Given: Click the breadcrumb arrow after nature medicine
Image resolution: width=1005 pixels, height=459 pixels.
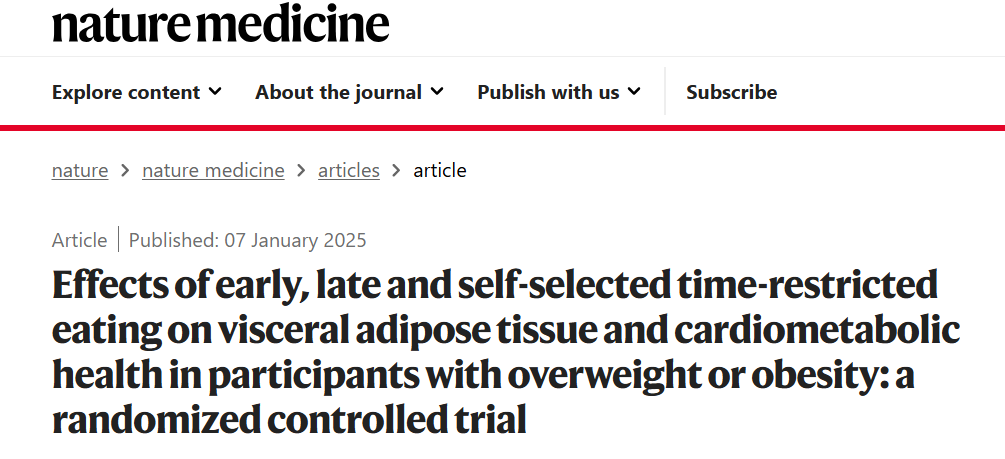Looking at the screenshot, I should pyautogui.click(x=301, y=171).
